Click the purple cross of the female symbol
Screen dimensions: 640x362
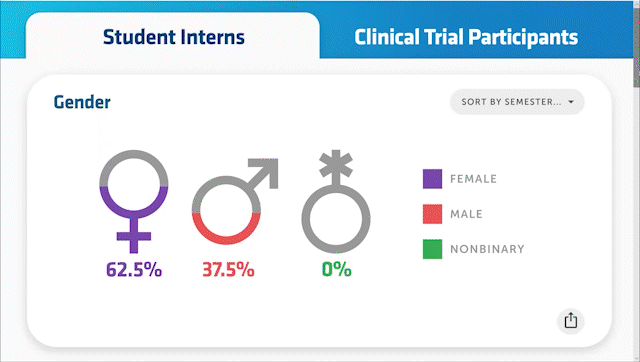(134, 236)
